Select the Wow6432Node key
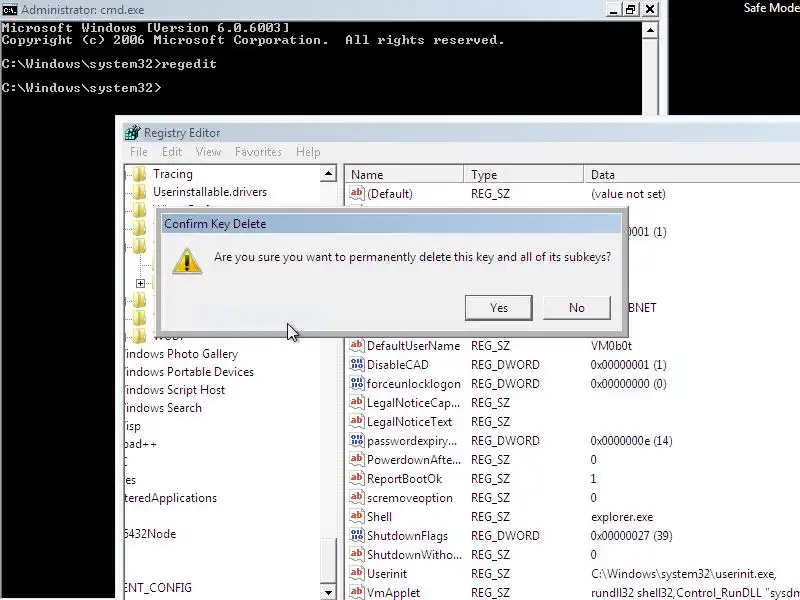The width and height of the screenshot is (800, 600). (151, 534)
